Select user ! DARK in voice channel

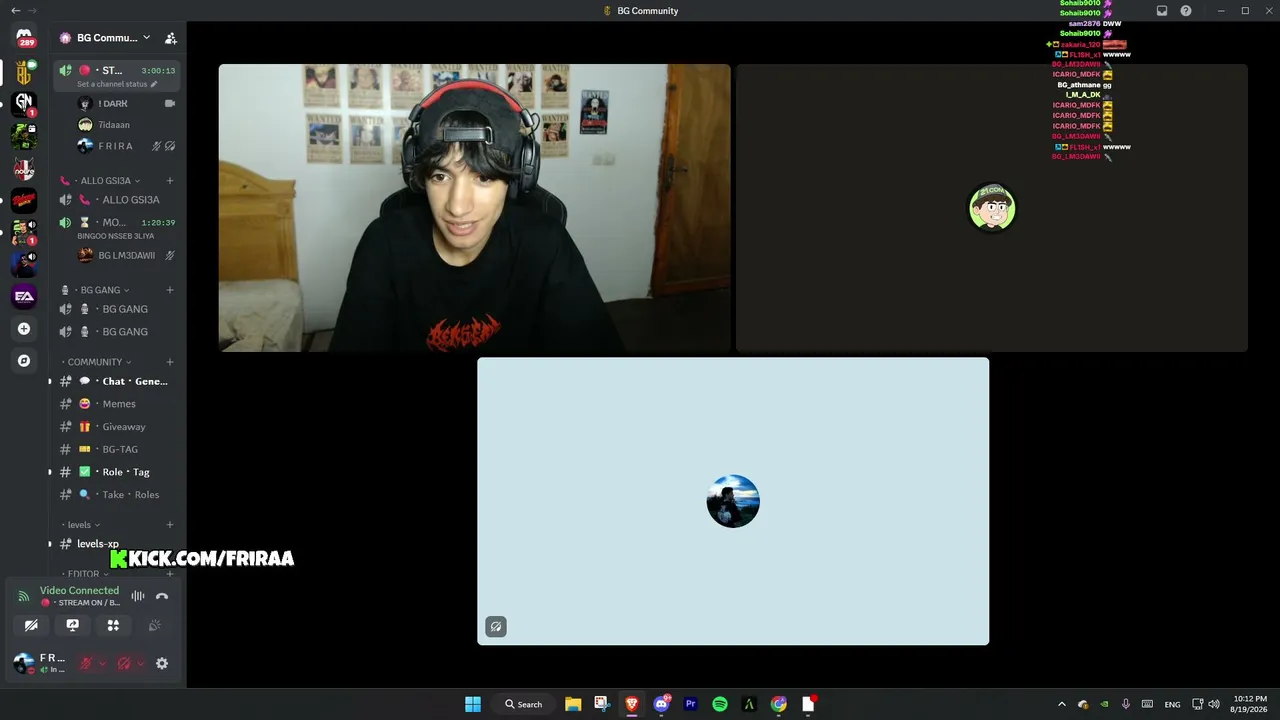click(126, 104)
